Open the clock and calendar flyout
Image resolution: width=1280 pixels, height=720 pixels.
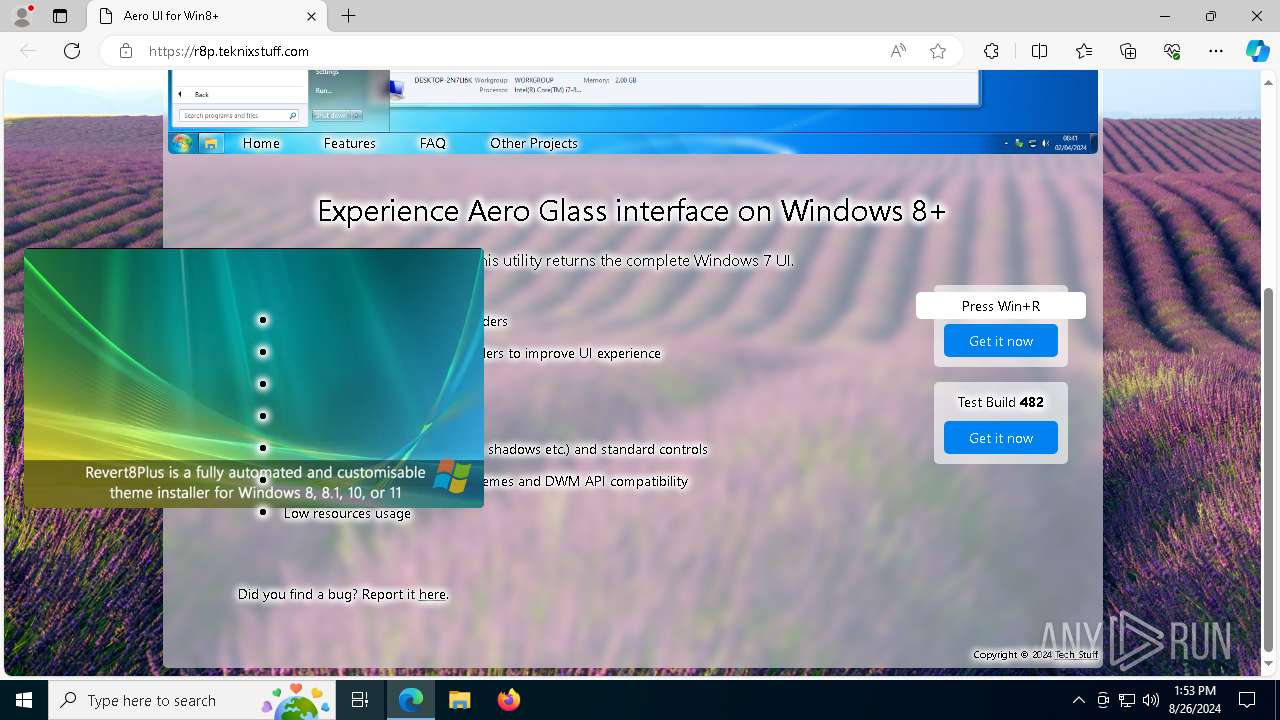coord(1194,700)
